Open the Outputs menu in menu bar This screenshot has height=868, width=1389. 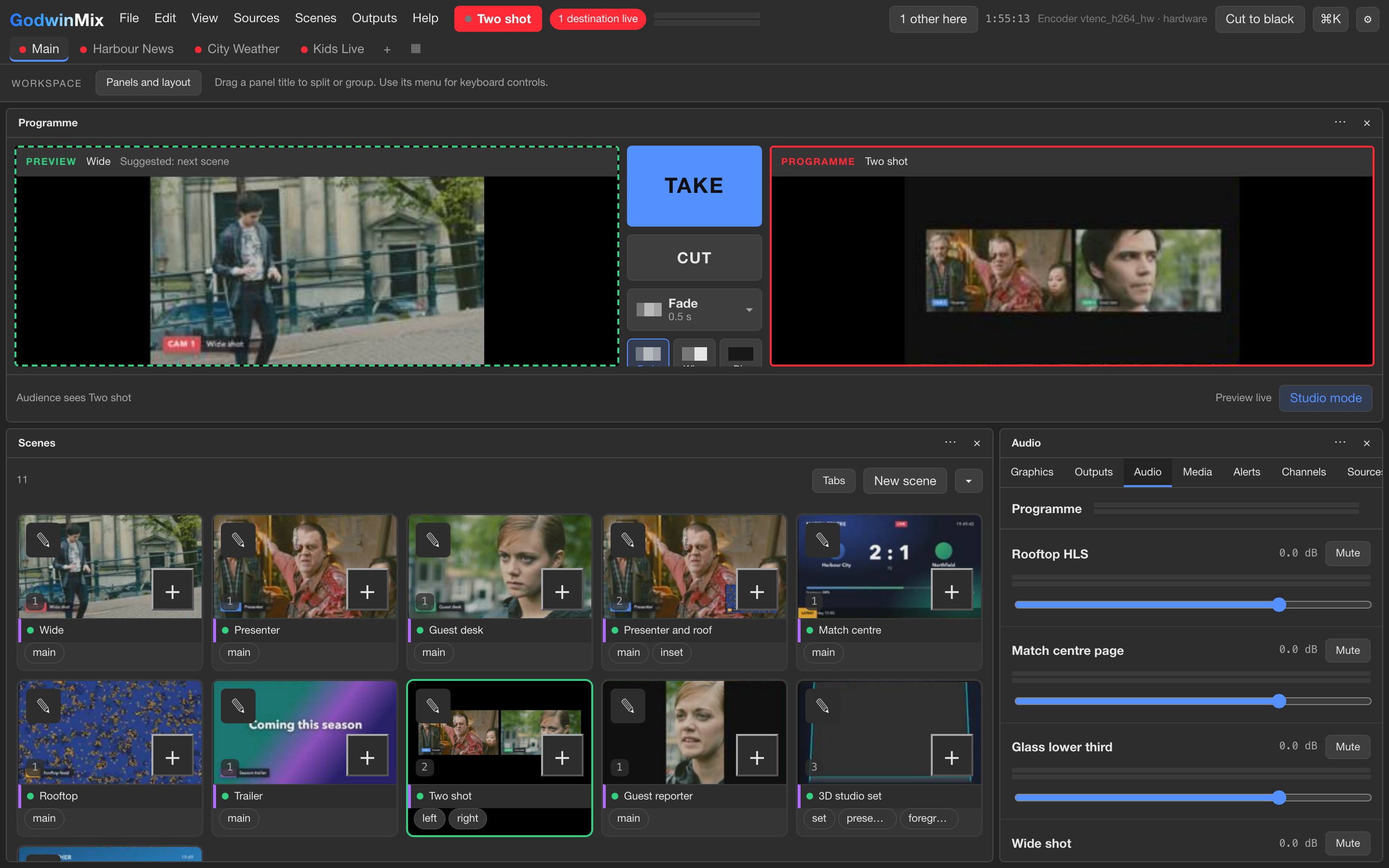pos(374,18)
